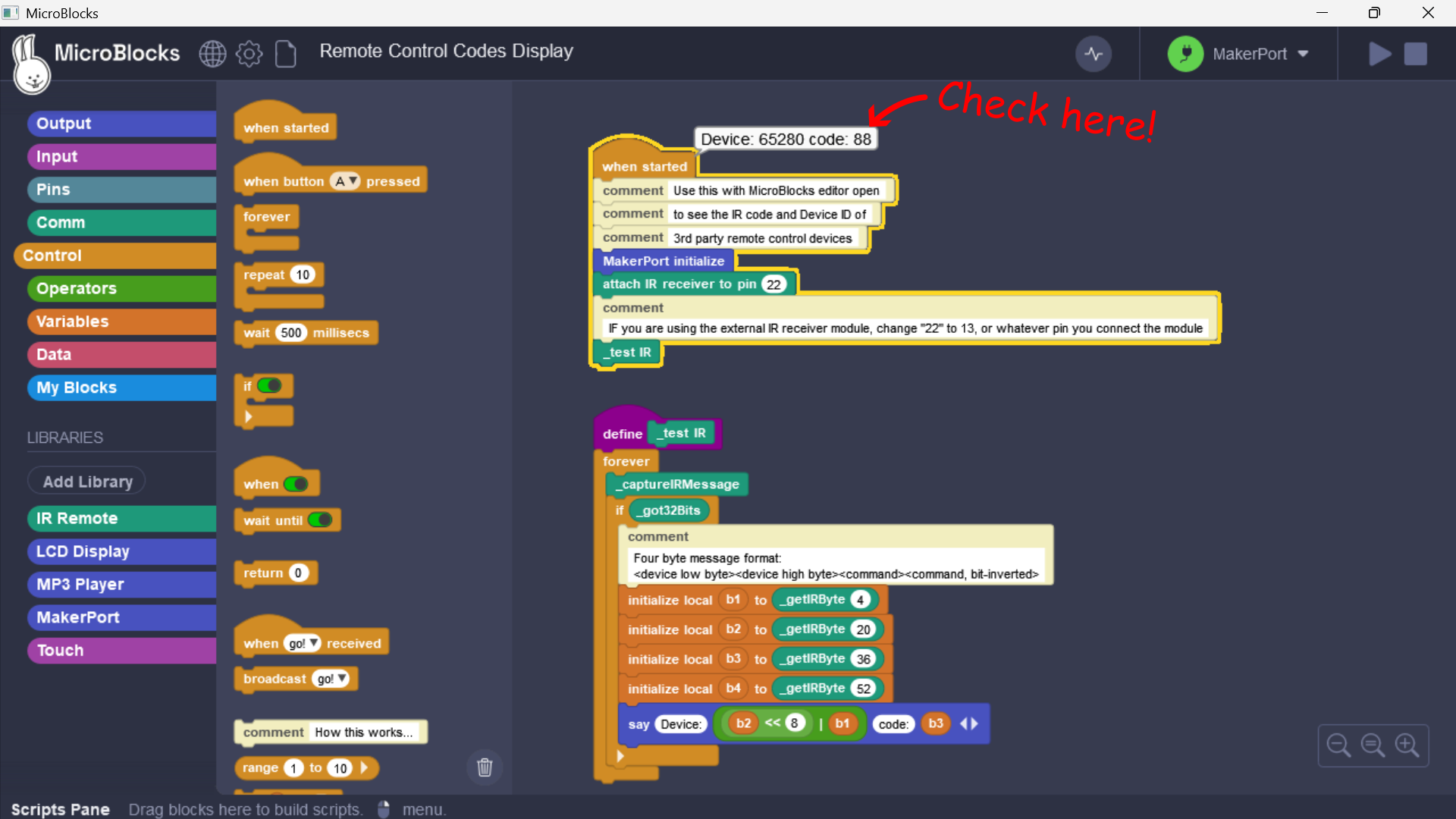Zoom in on the scripts pane
Screen dimensions: 1456x819
tap(1407, 745)
